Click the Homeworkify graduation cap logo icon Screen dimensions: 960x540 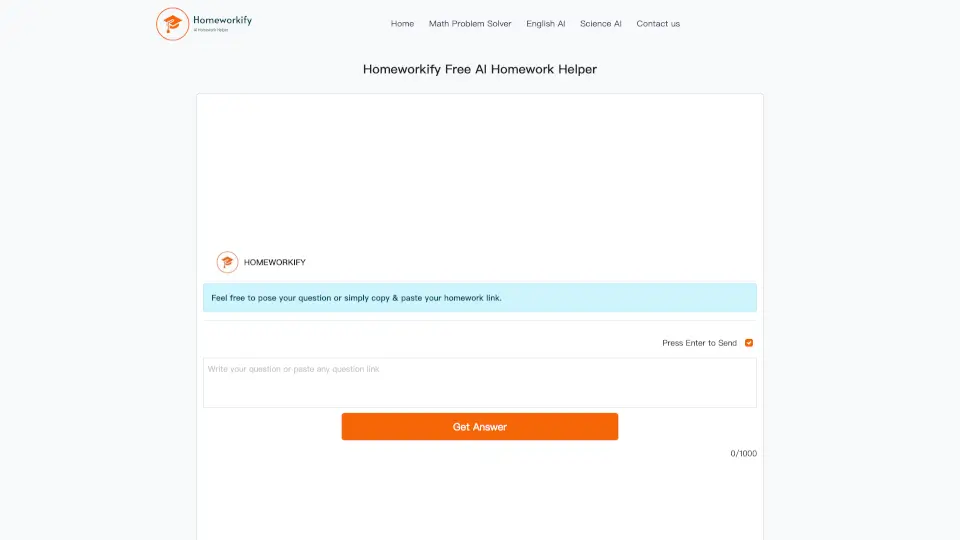pyautogui.click(x=173, y=24)
